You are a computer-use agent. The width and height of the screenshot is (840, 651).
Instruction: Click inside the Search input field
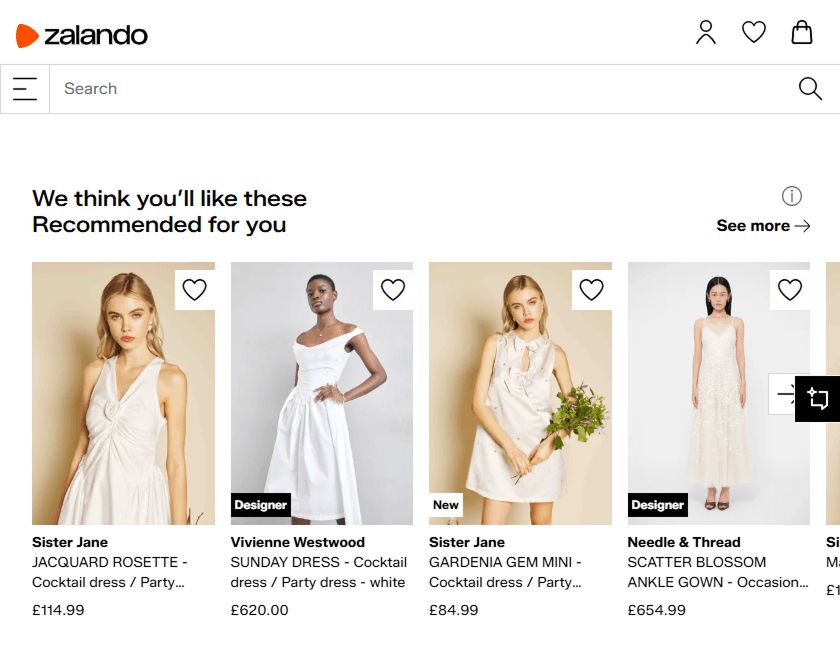pyautogui.click(x=300, y=88)
